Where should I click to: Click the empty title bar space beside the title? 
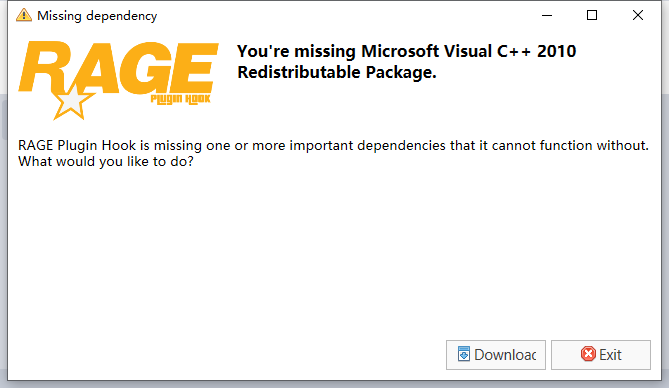341,15
